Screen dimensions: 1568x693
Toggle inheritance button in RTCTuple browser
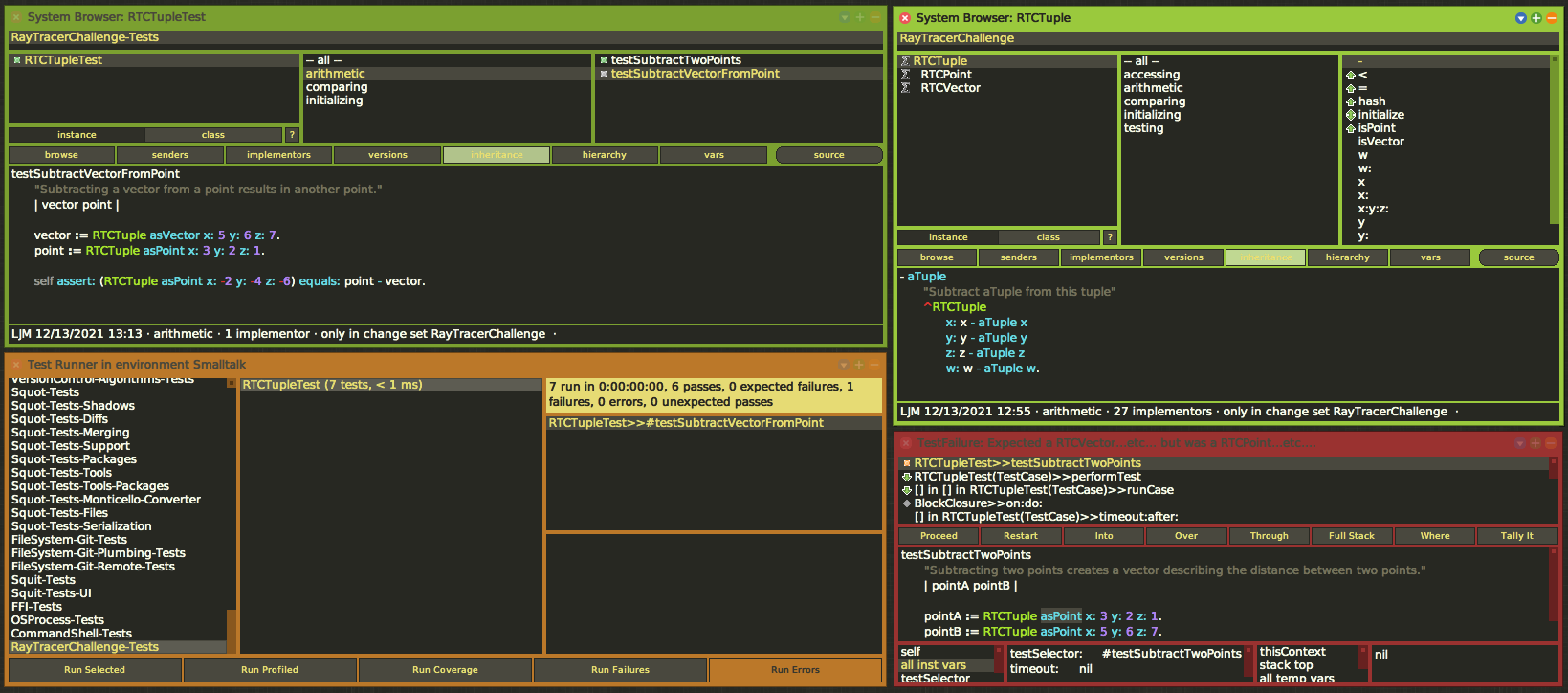pyautogui.click(x=1266, y=257)
